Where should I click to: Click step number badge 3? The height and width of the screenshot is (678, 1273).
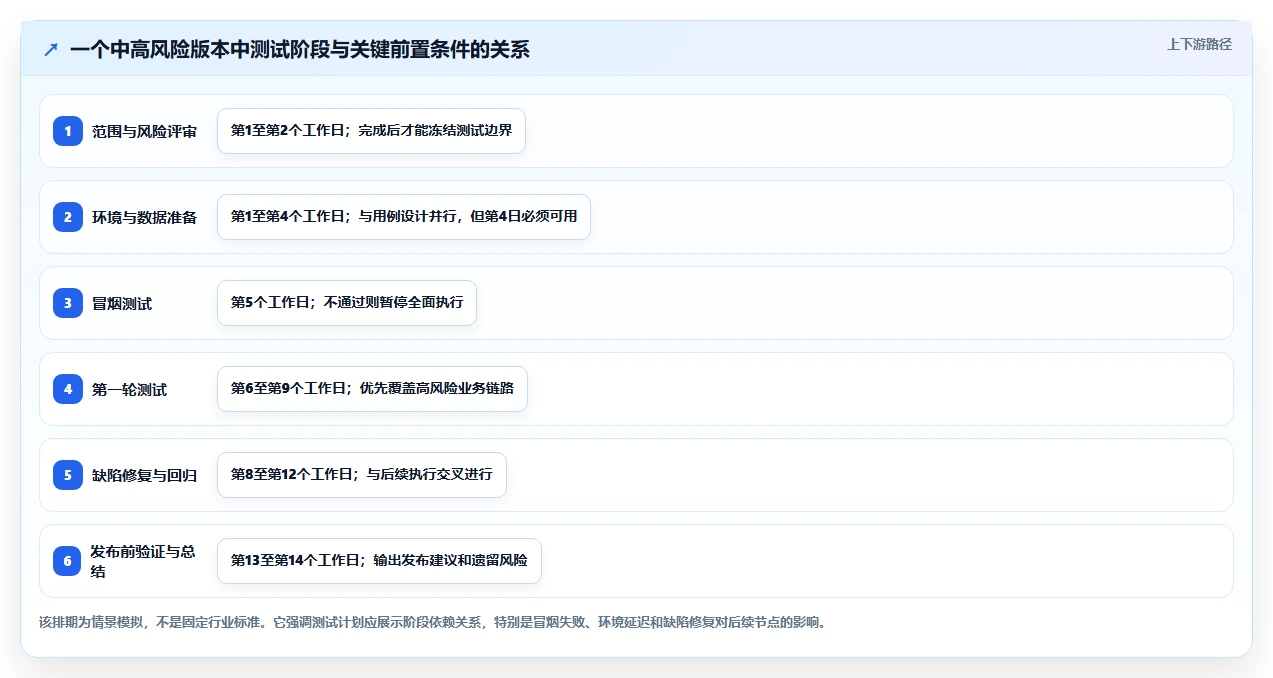[68, 303]
